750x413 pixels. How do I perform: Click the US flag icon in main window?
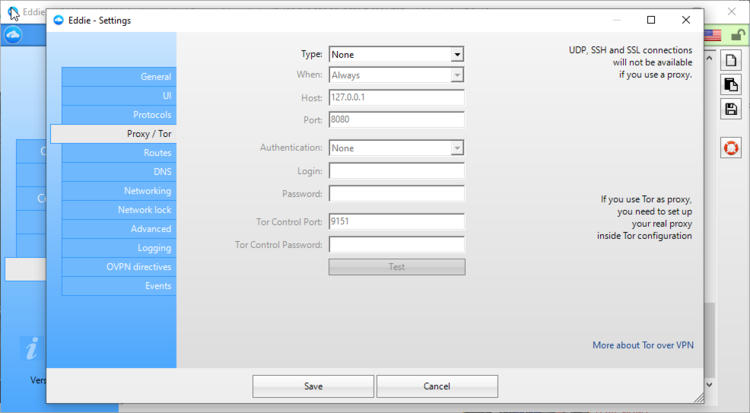(713, 35)
